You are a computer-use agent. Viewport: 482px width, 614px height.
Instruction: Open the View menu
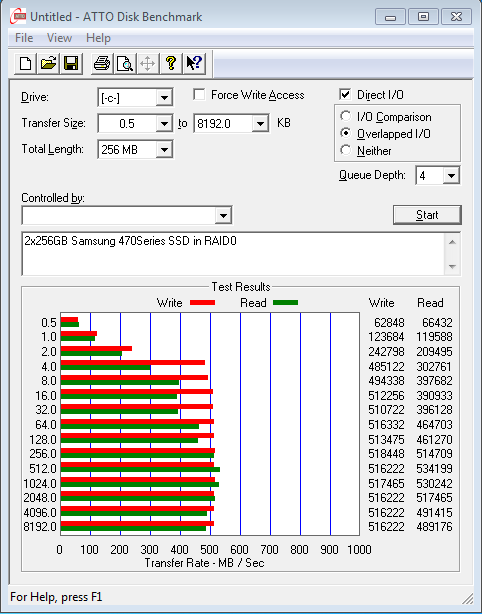pyautogui.click(x=59, y=38)
